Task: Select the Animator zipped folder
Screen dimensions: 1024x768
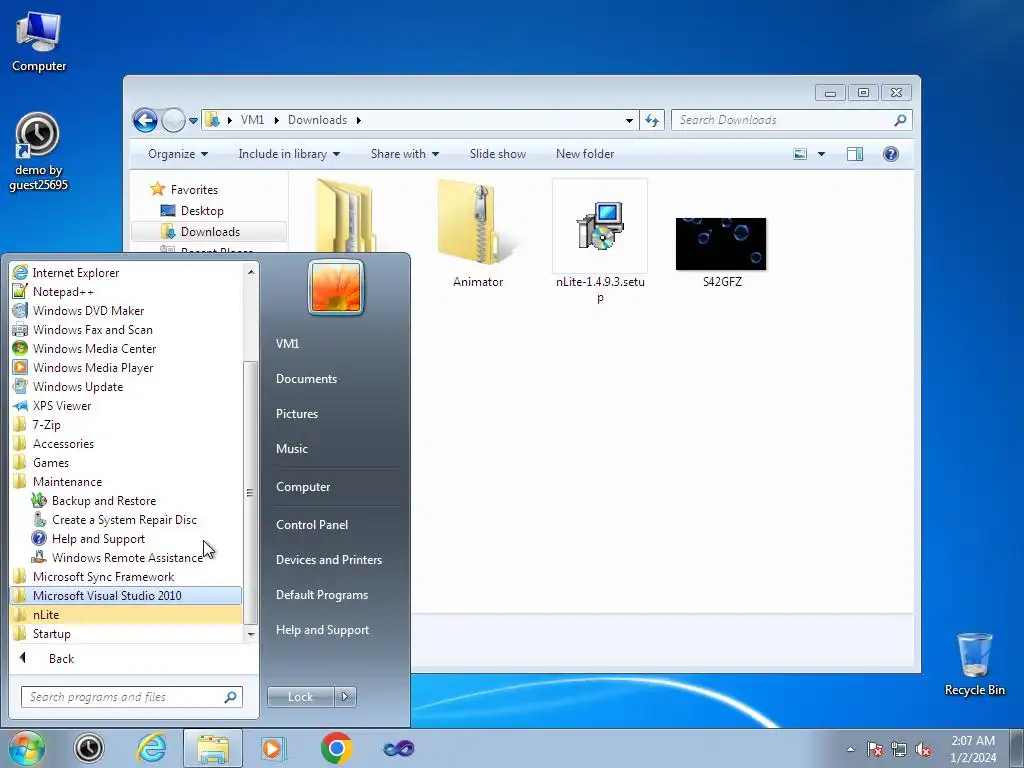Action: click(x=478, y=234)
